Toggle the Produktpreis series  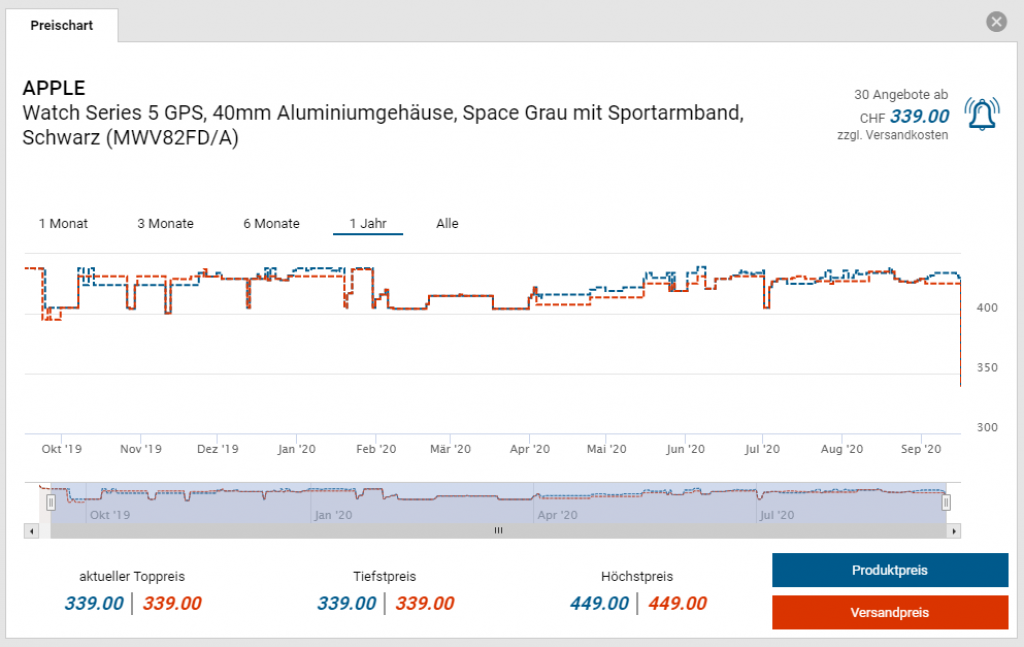tap(889, 570)
